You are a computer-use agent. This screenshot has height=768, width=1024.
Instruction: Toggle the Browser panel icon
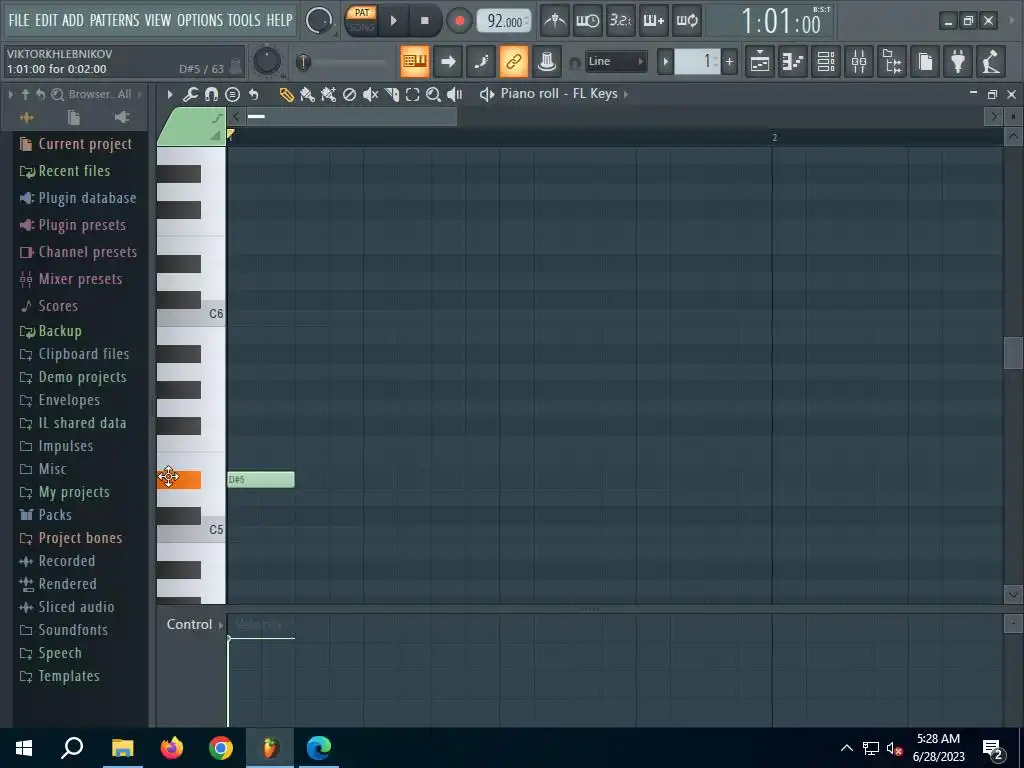[x=892, y=61]
